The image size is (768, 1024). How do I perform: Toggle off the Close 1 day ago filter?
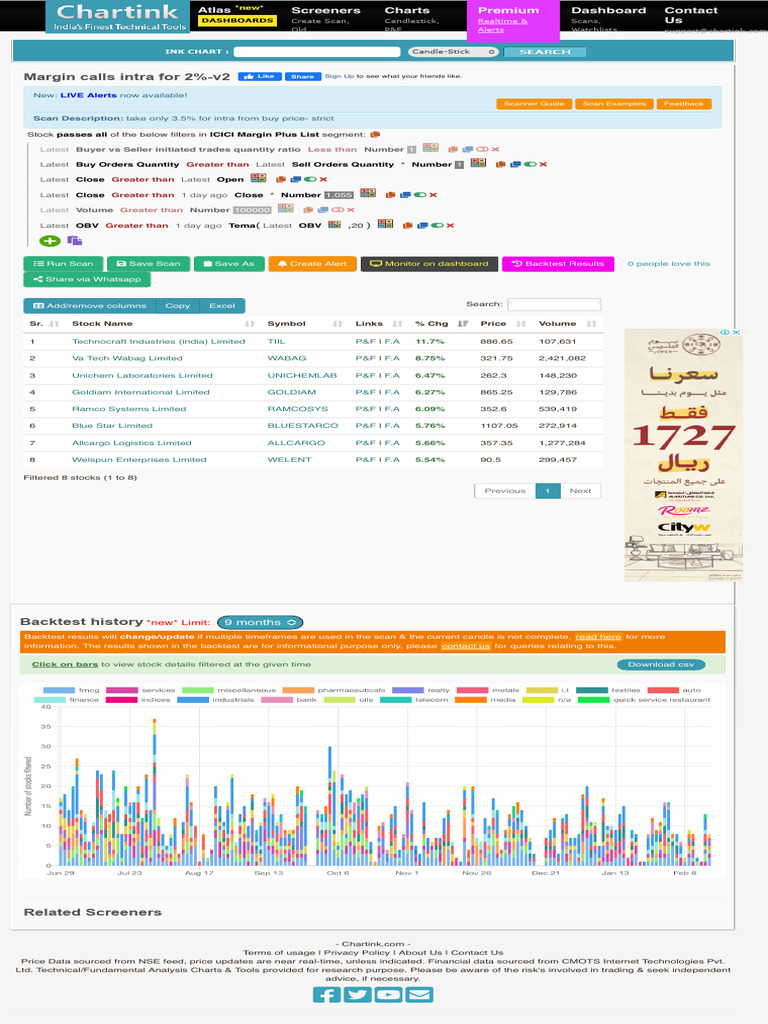point(420,195)
